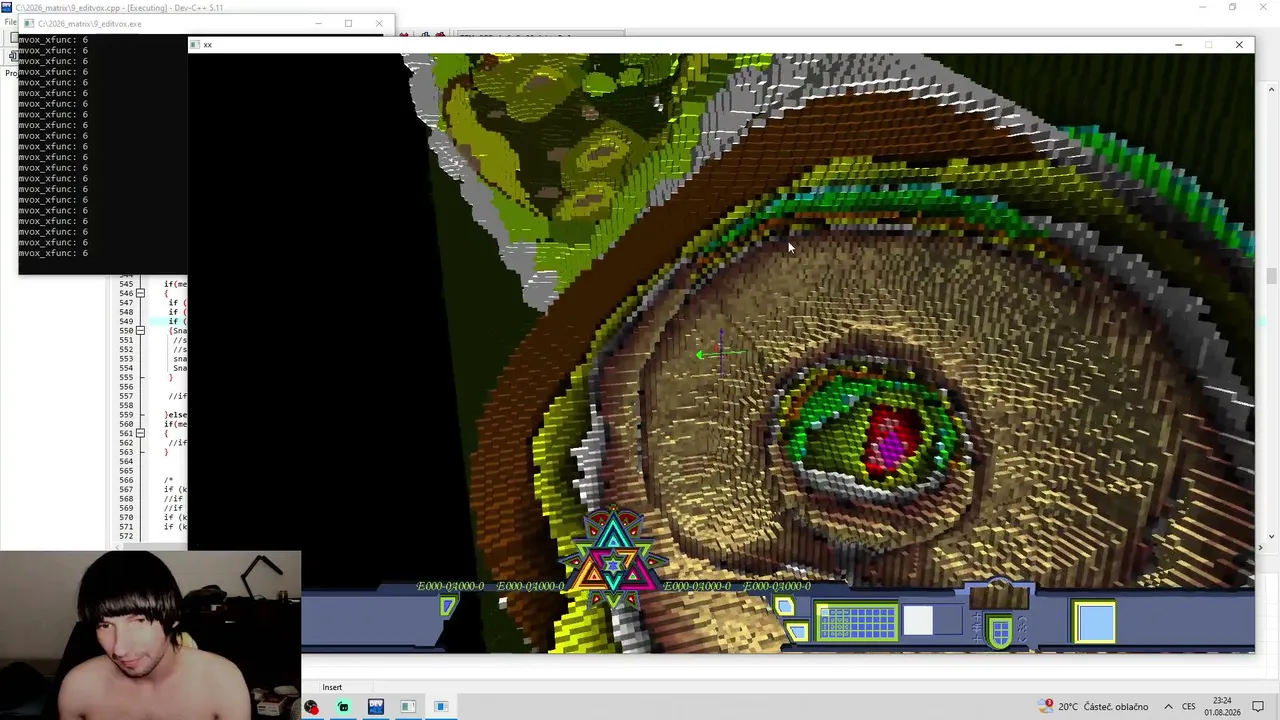Switch the CES keyboard language indicator
The height and width of the screenshot is (720, 1280).
1189,707
